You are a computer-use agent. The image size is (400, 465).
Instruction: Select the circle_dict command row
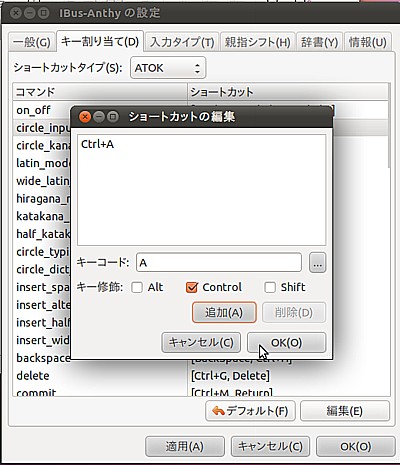[x=43, y=269]
